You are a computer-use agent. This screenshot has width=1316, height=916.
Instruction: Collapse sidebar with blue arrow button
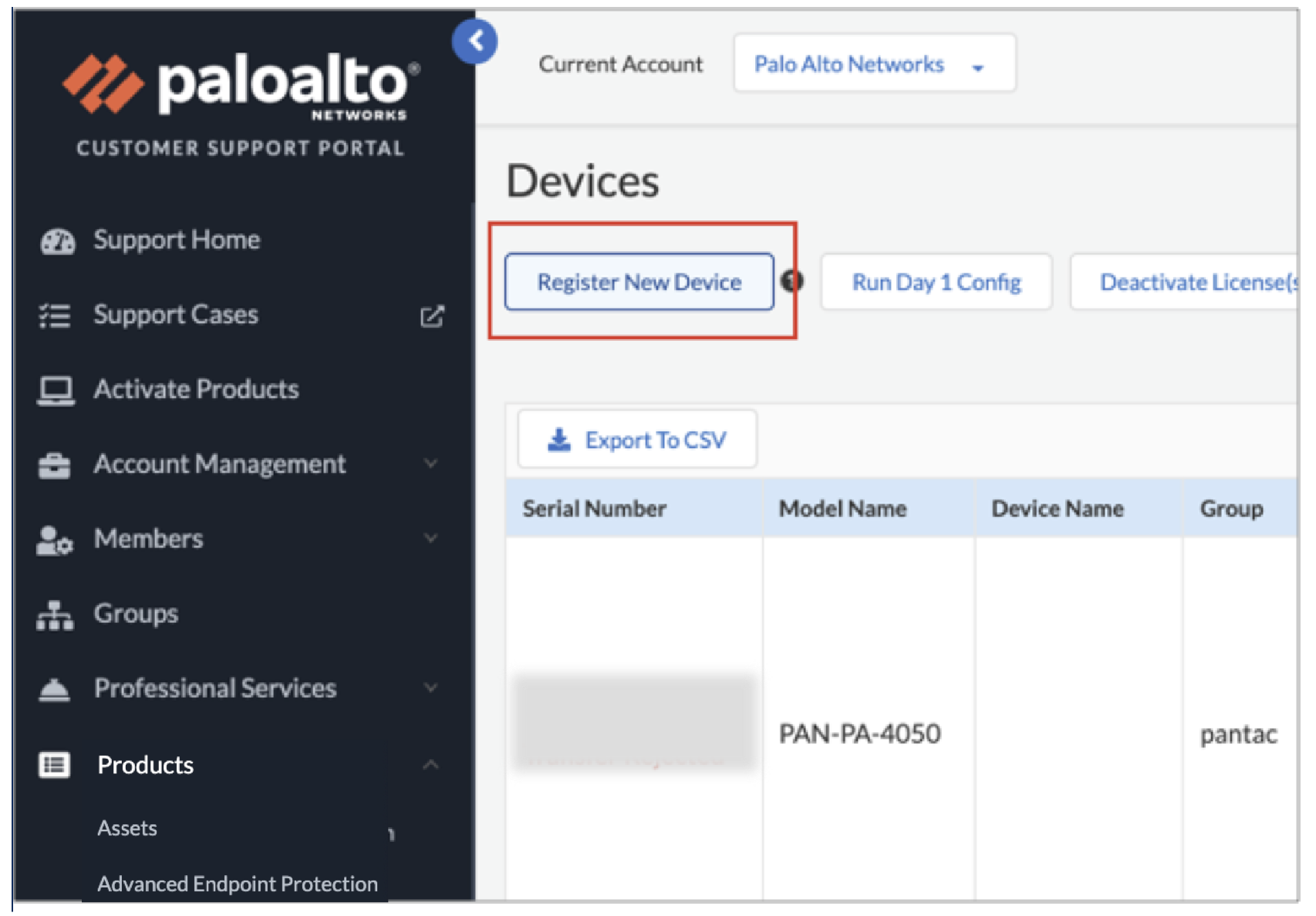(x=474, y=41)
